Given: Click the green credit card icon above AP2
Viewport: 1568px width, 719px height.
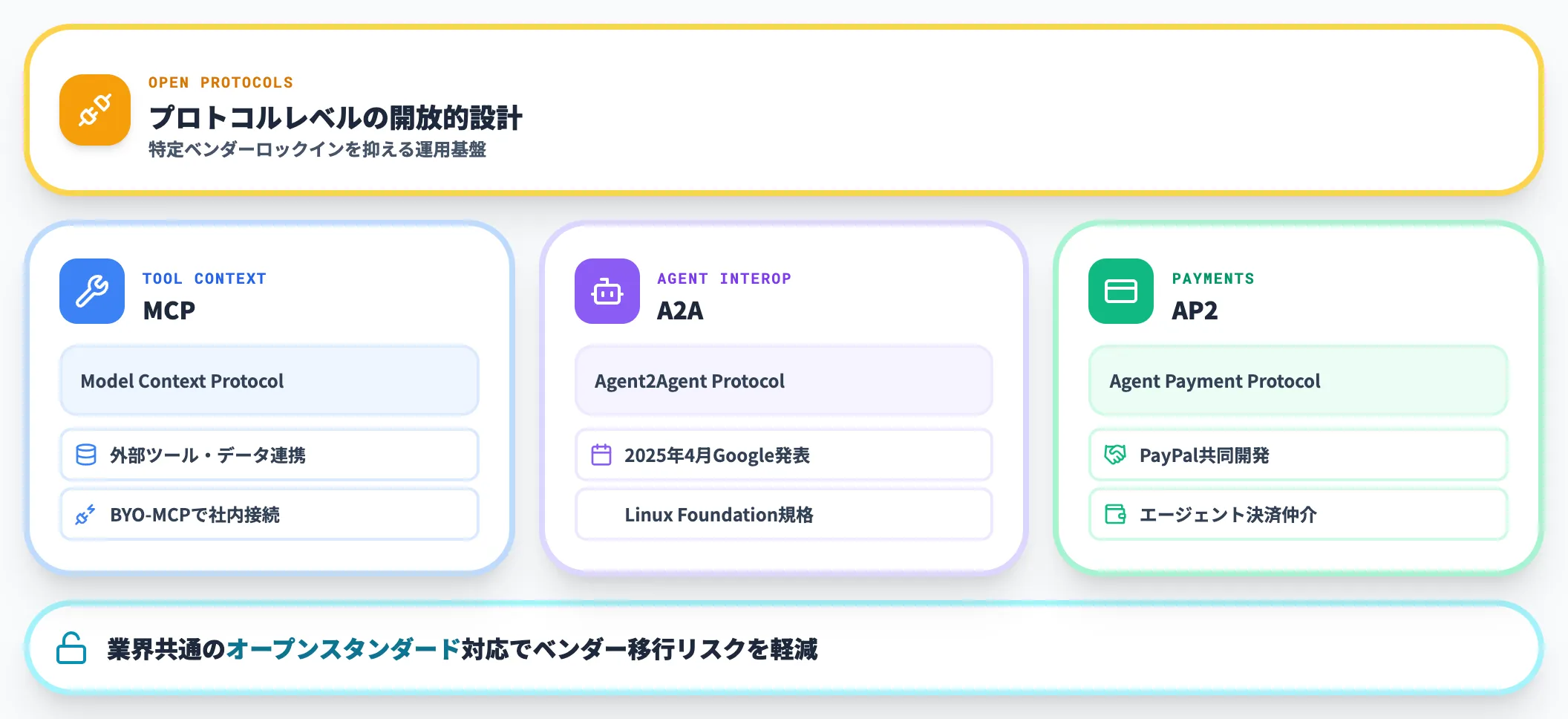Looking at the screenshot, I should 1120,291.
